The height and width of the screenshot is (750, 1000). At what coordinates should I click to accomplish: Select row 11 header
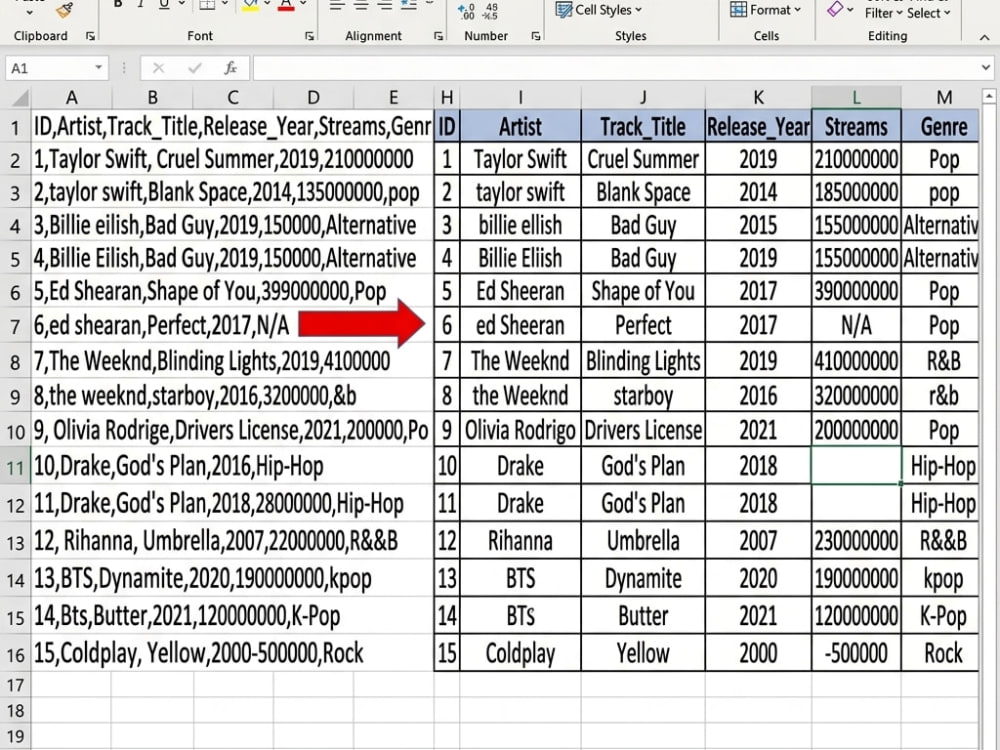click(15, 468)
